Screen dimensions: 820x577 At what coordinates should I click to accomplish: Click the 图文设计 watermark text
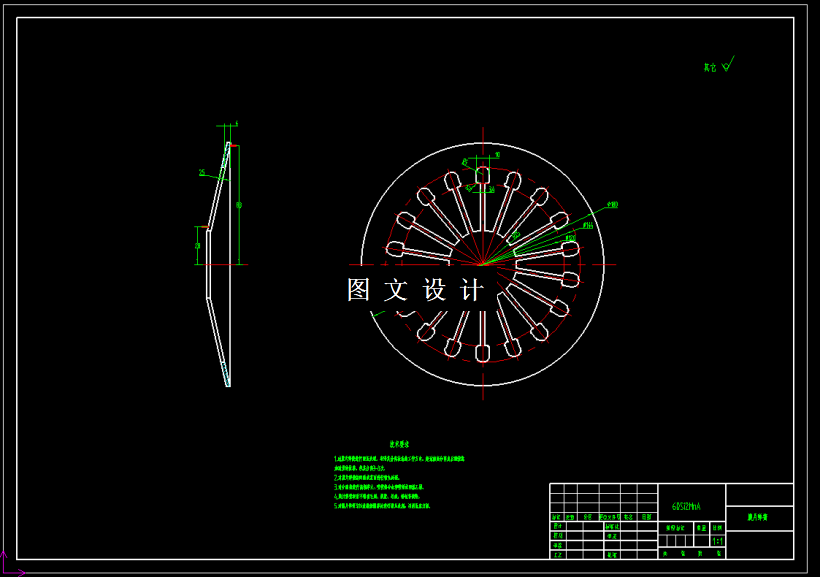(x=415, y=289)
